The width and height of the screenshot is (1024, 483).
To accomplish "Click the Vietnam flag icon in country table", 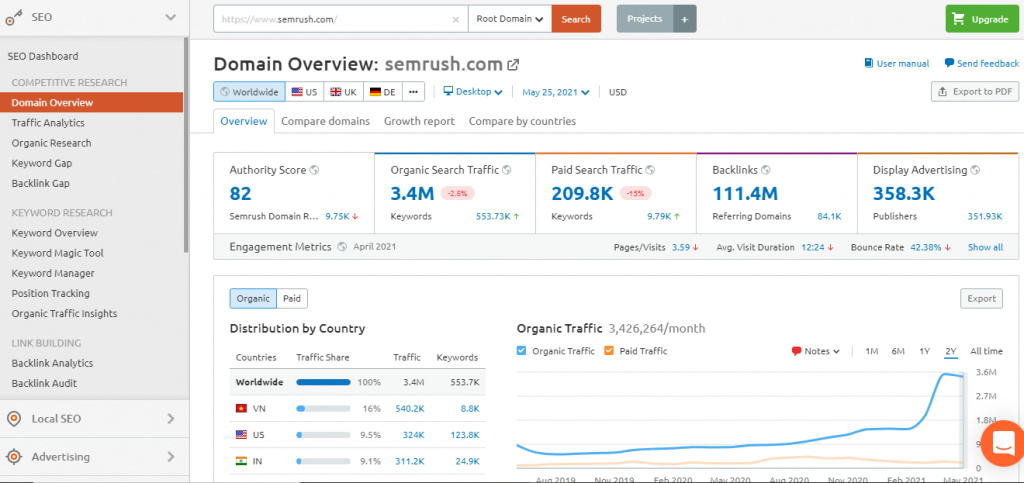I will pos(241,409).
